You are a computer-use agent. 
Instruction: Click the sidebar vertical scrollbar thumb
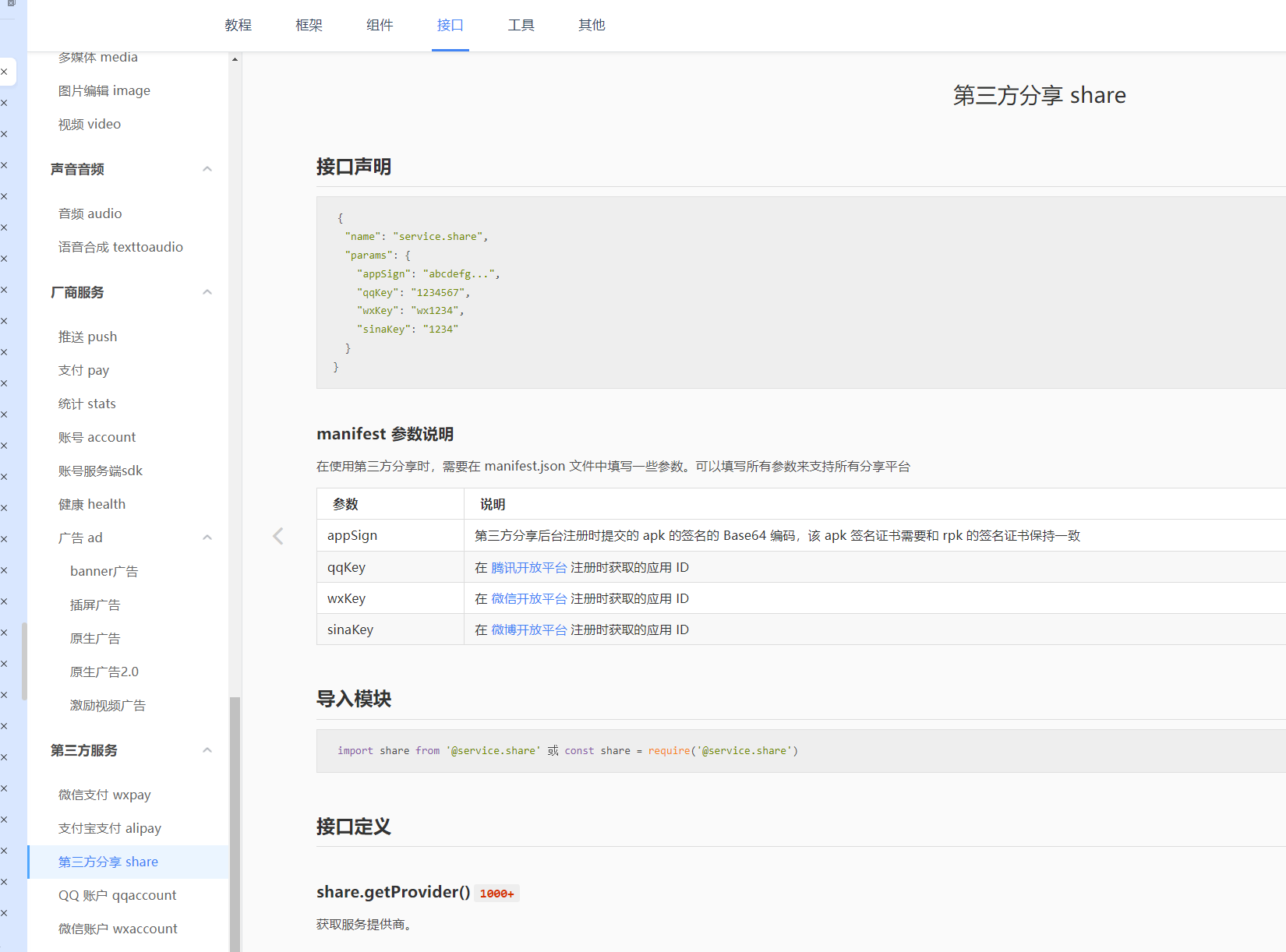[235, 823]
